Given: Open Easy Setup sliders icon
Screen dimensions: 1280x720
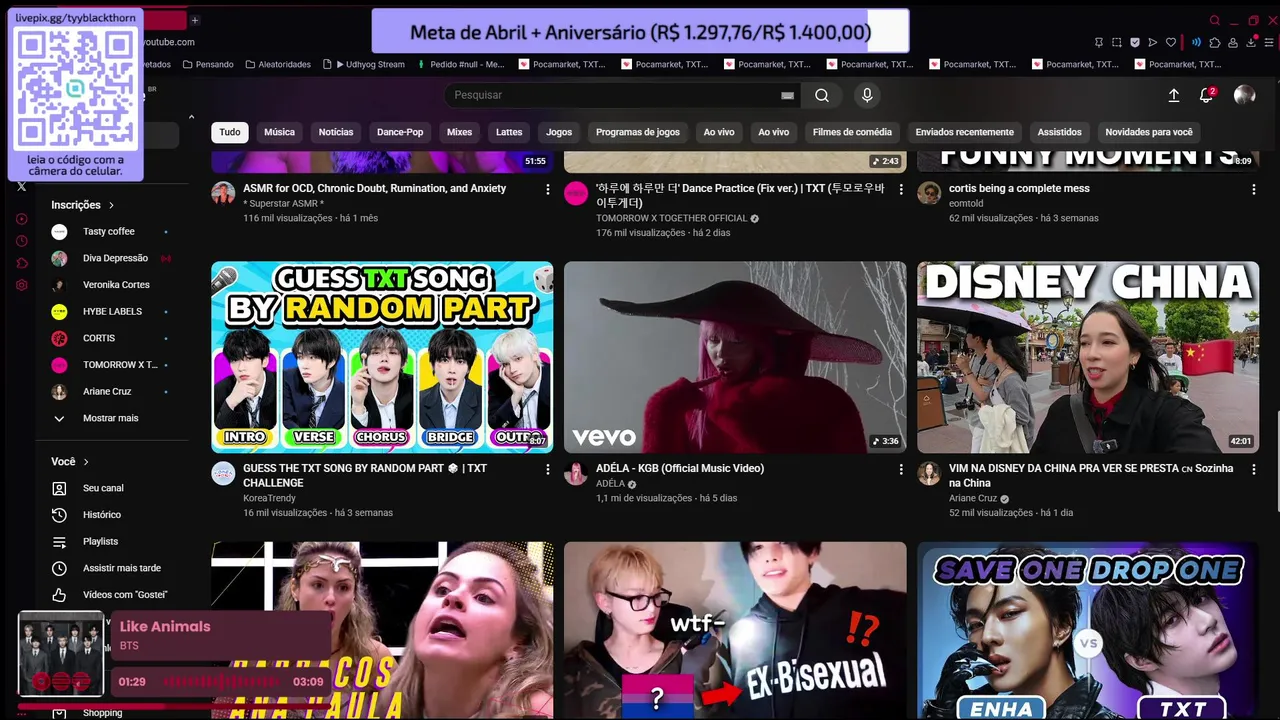Looking at the screenshot, I should click(1271, 42).
